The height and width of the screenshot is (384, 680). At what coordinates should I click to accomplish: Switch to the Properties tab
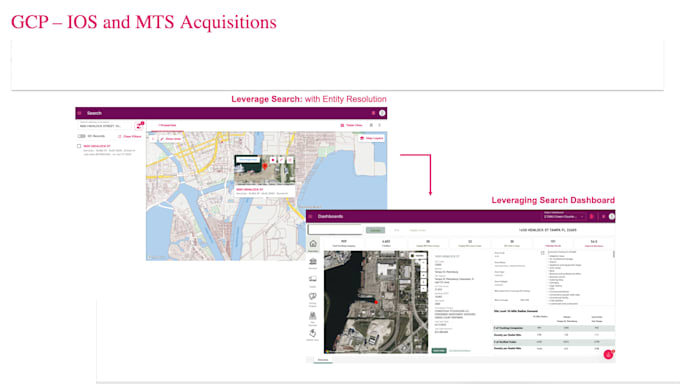tap(167, 125)
